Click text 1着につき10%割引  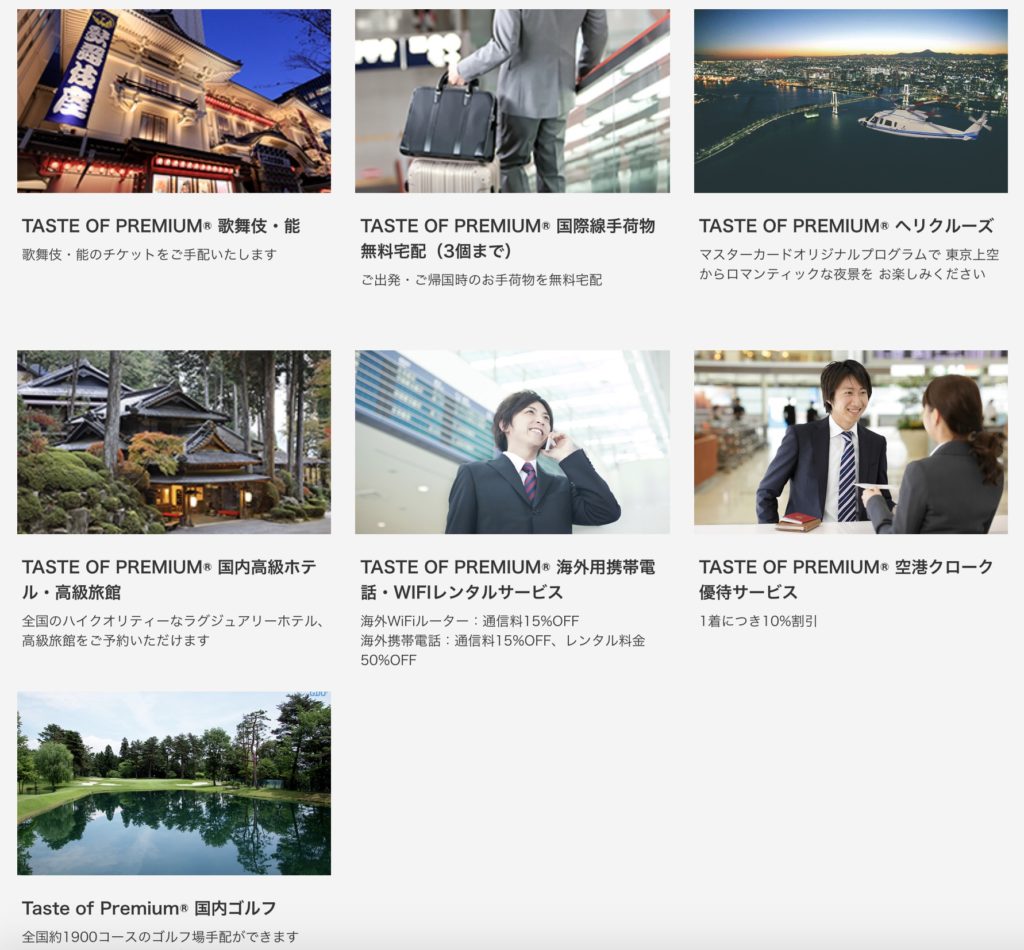coord(758,621)
